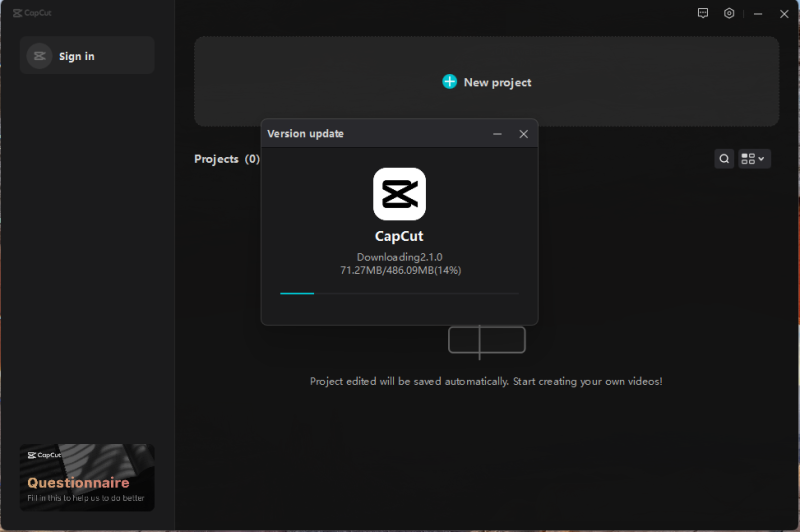Click the Downloading2.1.0 status text

399,257
